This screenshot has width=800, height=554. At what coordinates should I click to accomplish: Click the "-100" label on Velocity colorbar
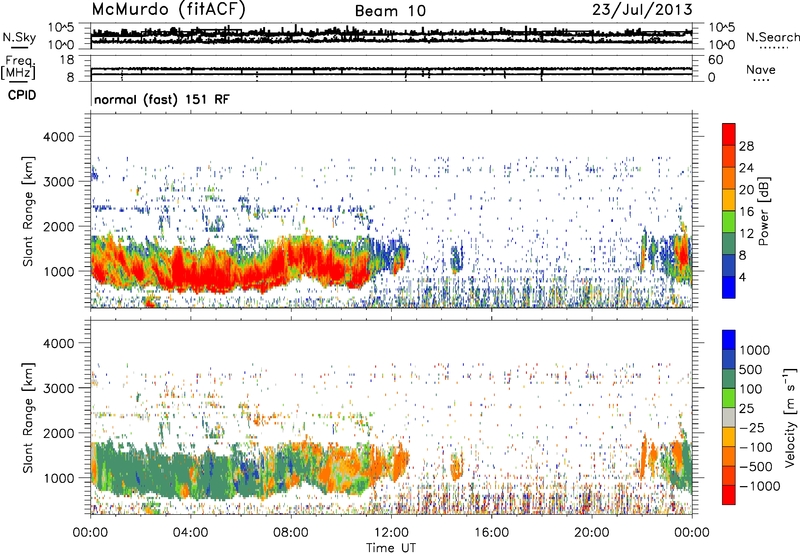756,447
